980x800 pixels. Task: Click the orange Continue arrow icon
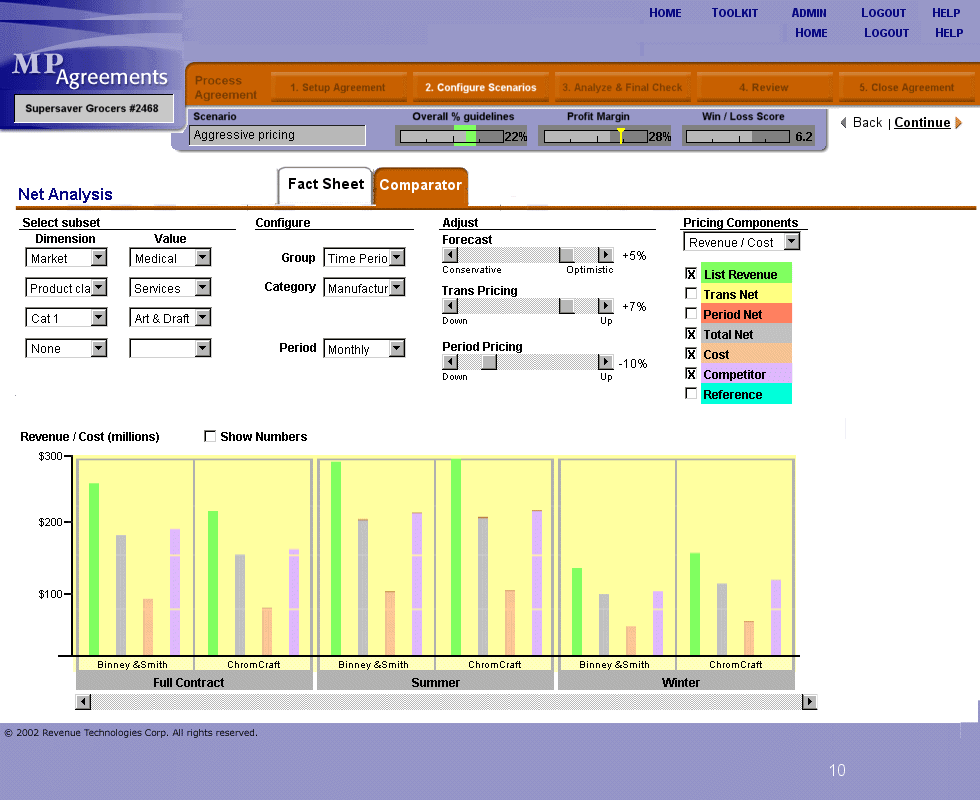[x=959, y=123]
